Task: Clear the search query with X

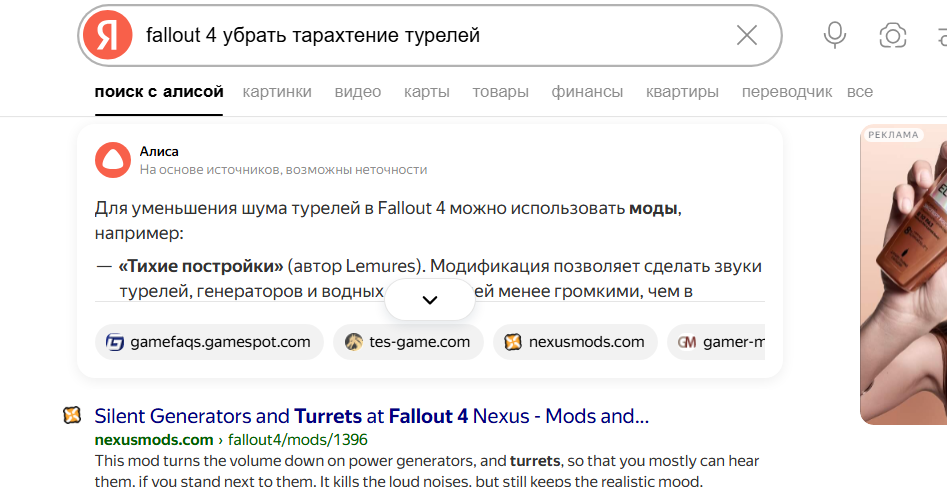Action: click(x=746, y=36)
